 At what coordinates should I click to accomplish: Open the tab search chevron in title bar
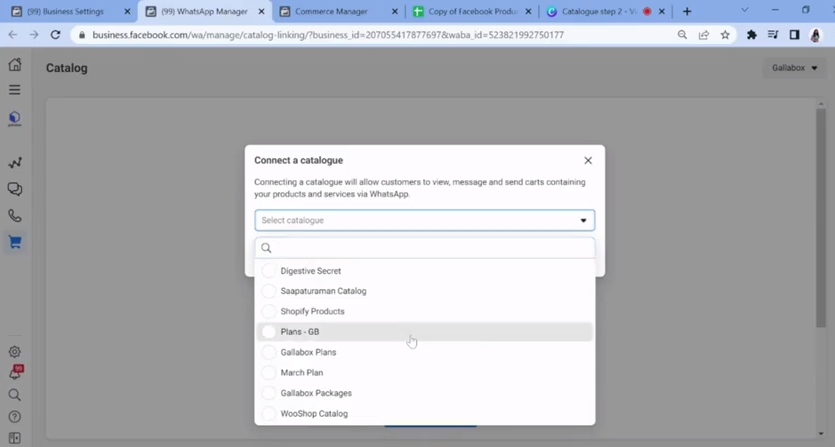[744, 10]
